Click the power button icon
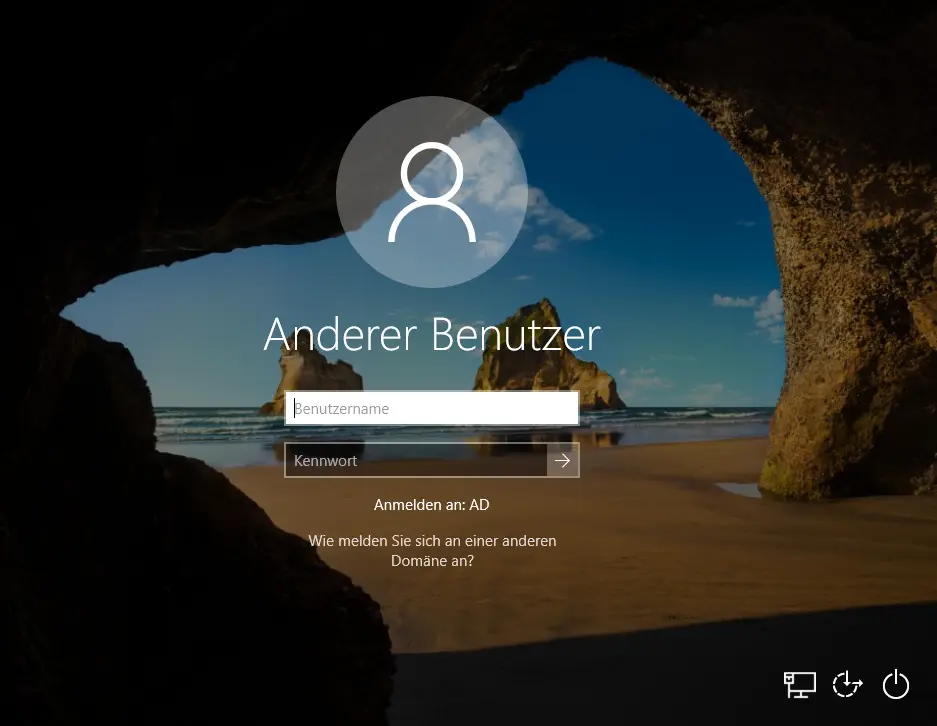This screenshot has height=726, width=937. tap(896, 684)
